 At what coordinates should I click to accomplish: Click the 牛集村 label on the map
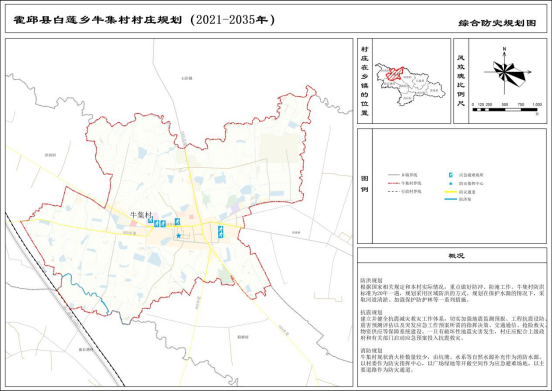pos(141,214)
